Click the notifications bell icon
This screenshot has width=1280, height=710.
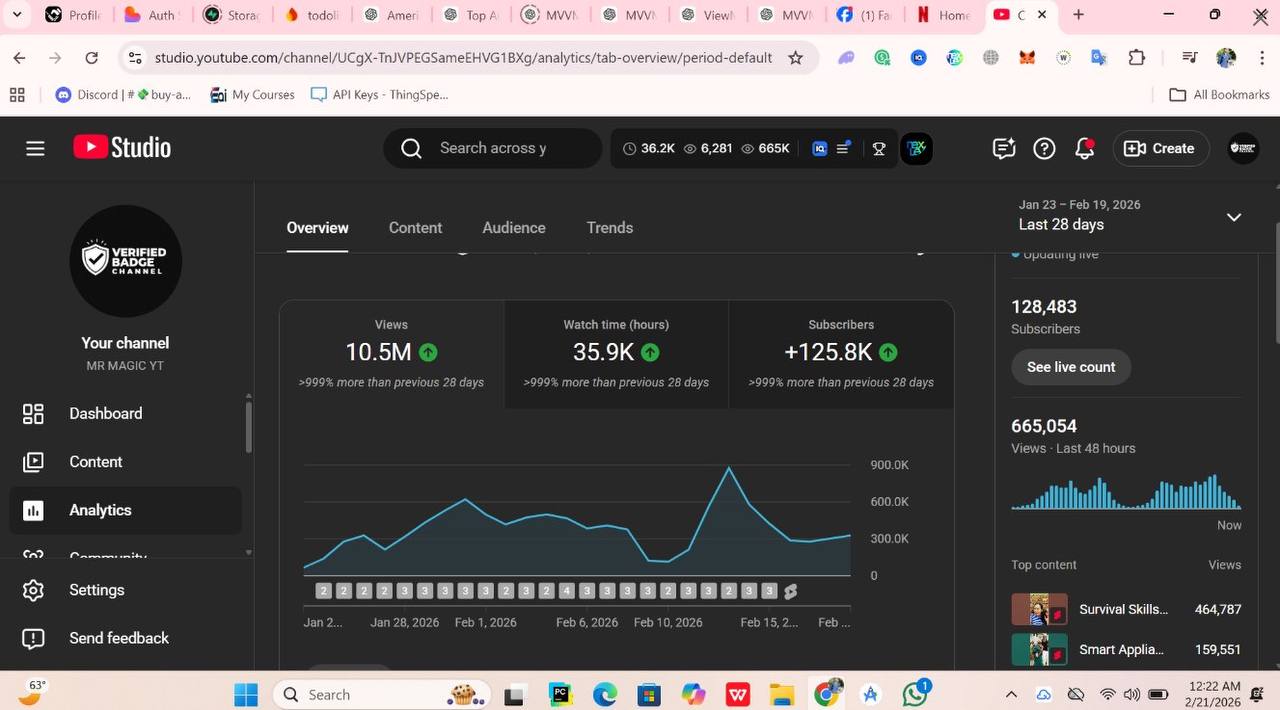1084,148
